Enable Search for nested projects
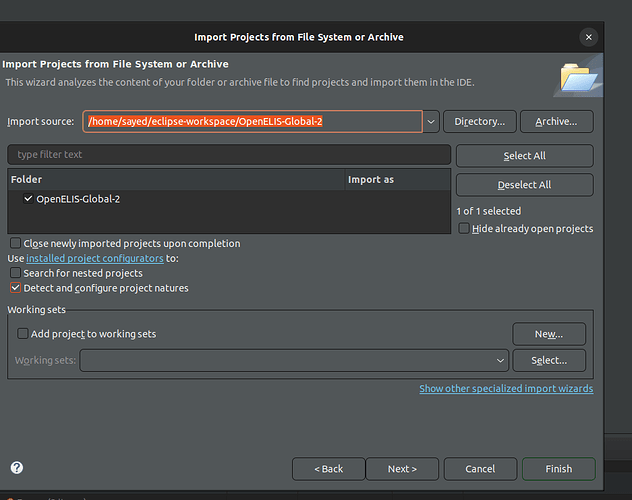This screenshot has width=632, height=500. [x=15, y=273]
